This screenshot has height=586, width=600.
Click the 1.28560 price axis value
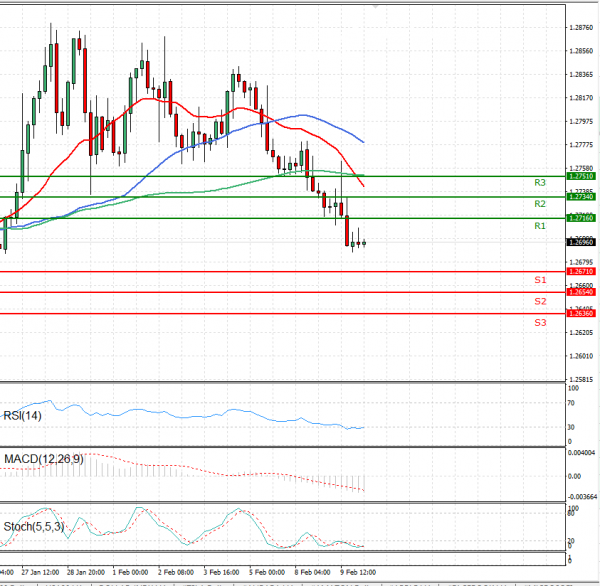[x=581, y=51]
